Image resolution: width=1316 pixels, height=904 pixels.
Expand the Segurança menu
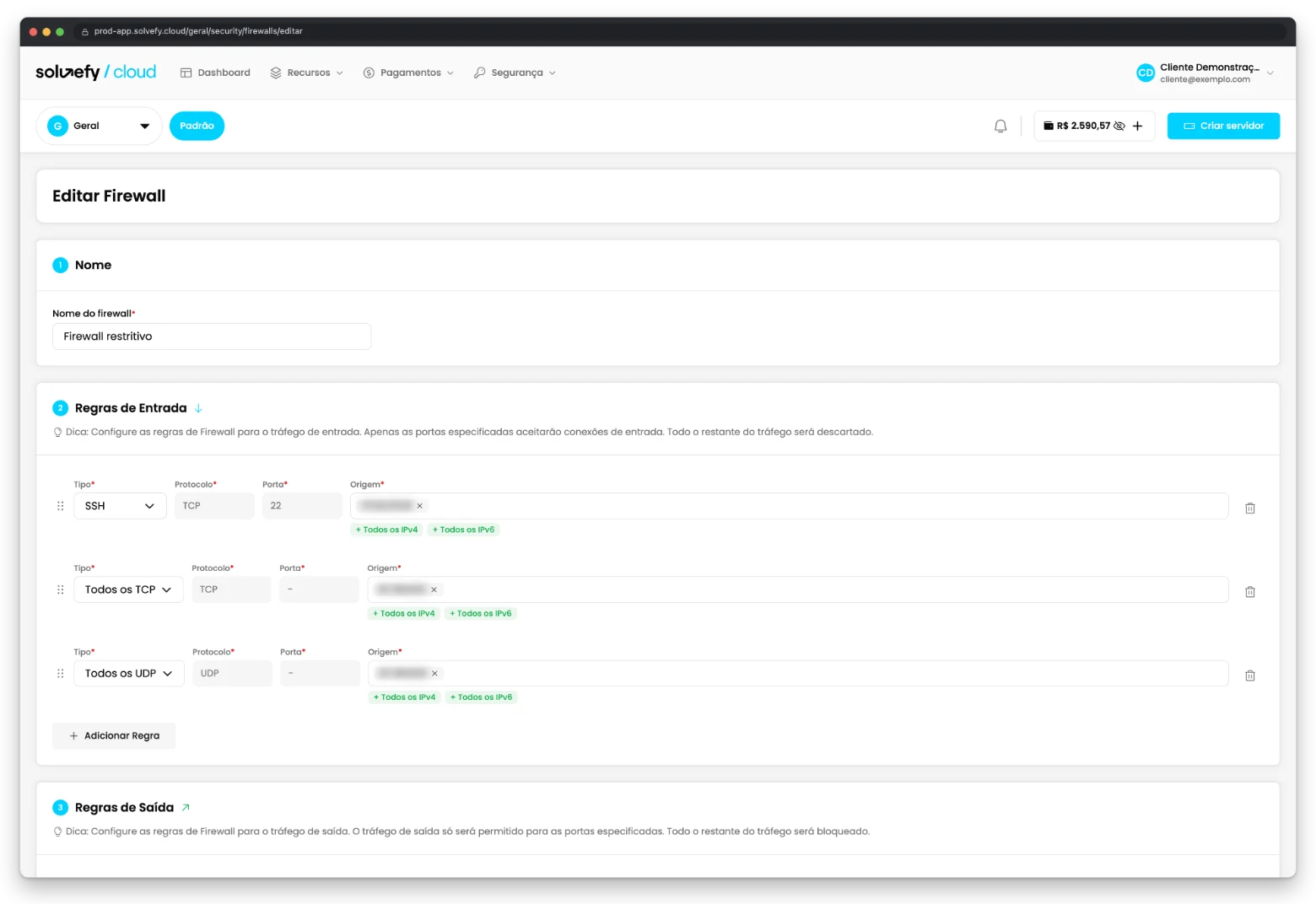[515, 73]
